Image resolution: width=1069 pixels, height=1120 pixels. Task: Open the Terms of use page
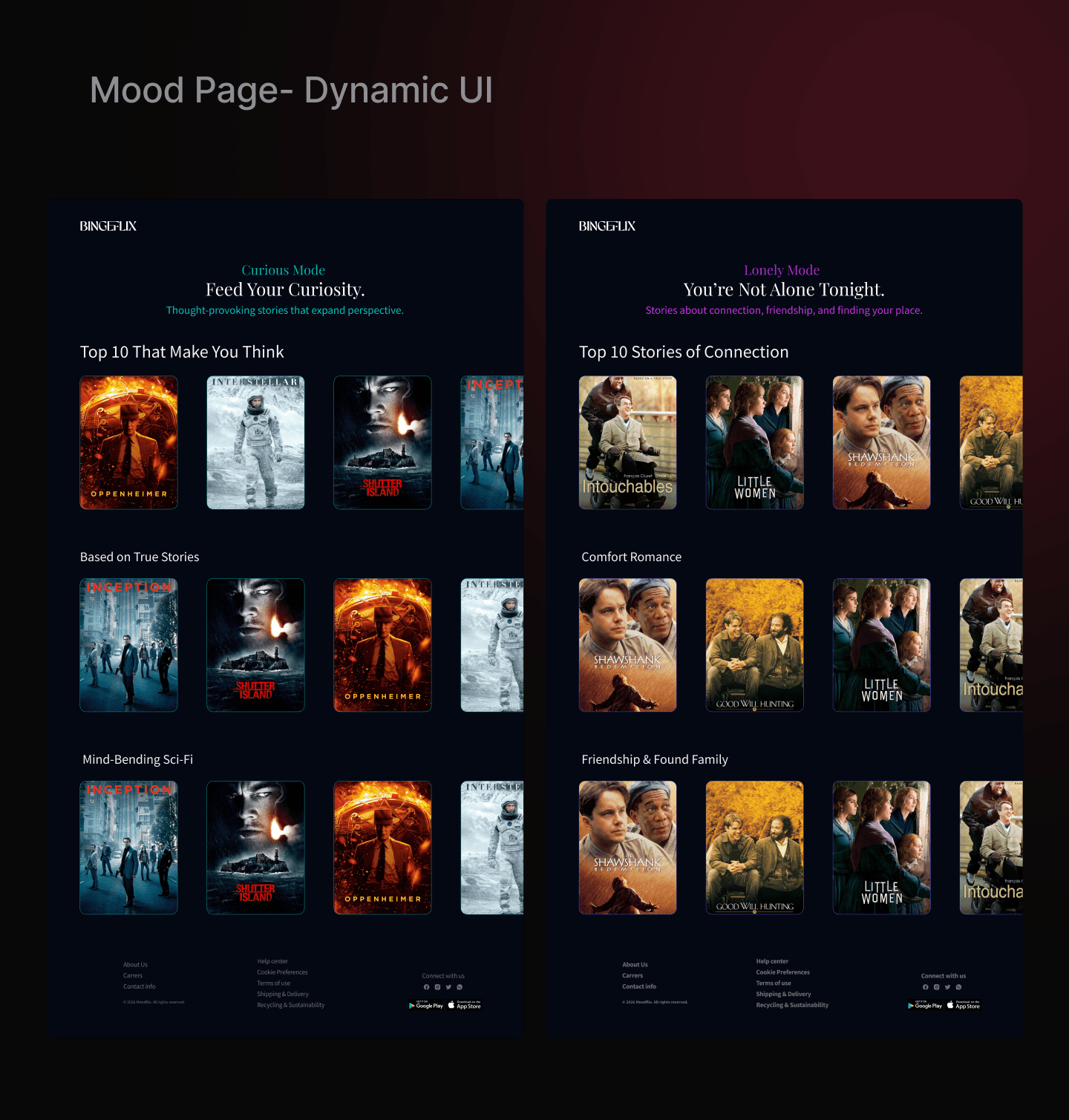[273, 983]
